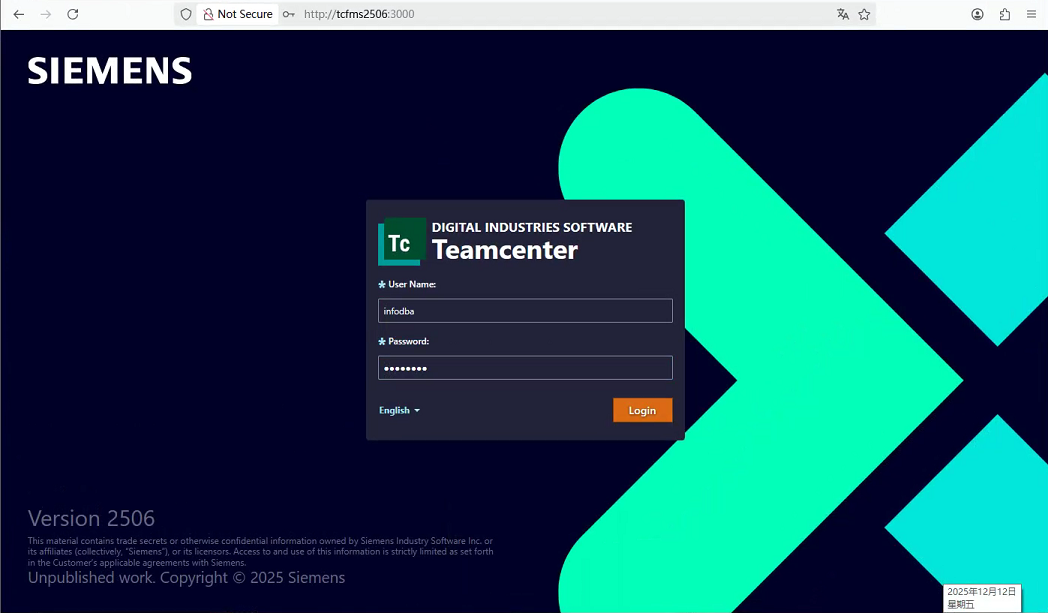Click the Password label
The image size is (1048, 613).
pos(408,341)
